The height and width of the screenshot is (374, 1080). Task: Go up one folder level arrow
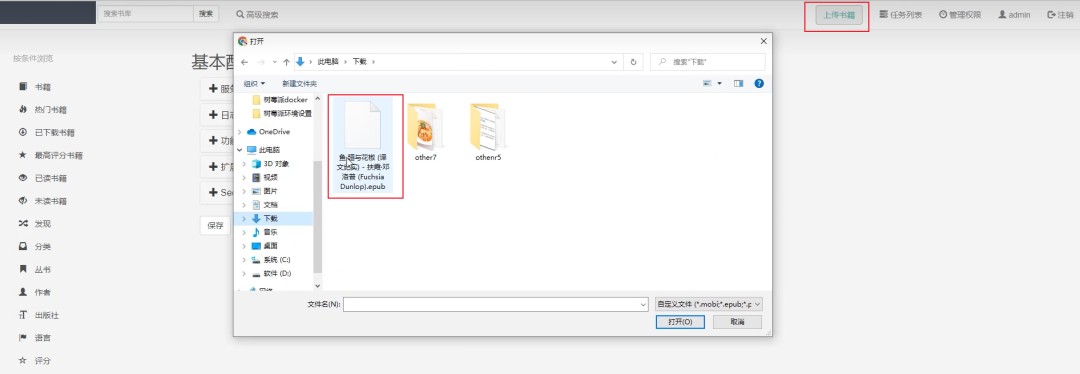[x=287, y=62]
